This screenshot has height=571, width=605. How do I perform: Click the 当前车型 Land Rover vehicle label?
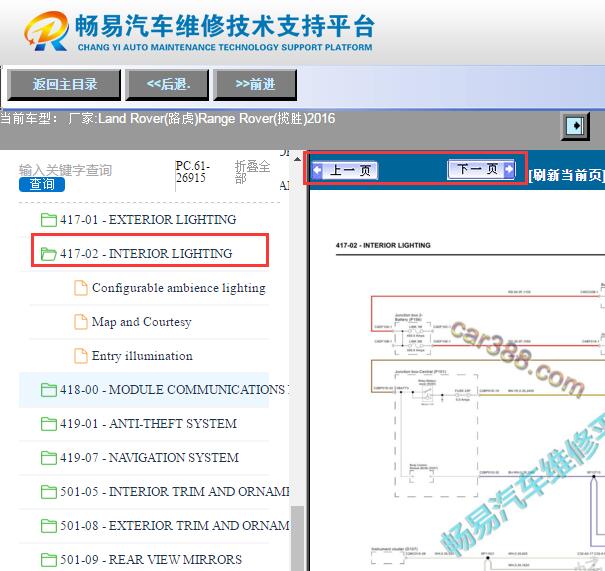(168, 118)
